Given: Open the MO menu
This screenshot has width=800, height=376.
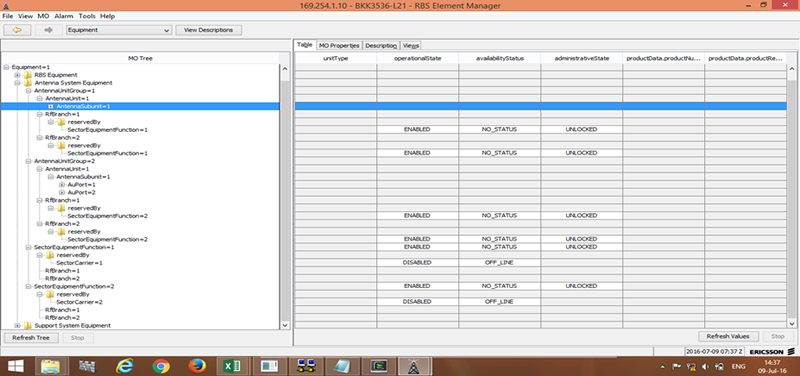Looking at the screenshot, I should (43, 16).
